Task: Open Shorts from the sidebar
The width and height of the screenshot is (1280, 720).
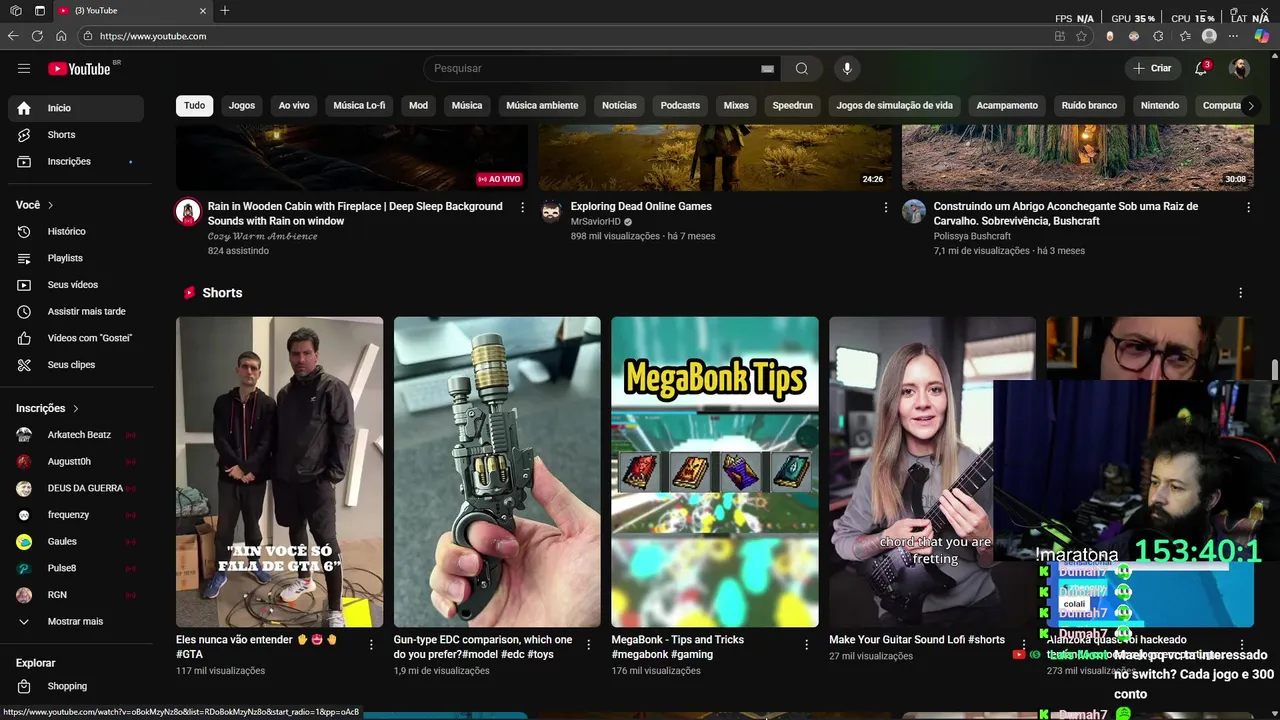Action: click(x=76, y=134)
